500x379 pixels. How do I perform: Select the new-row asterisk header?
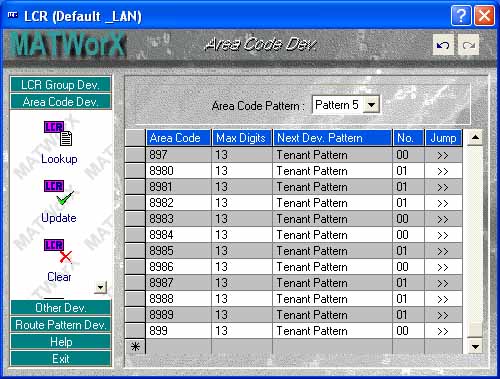coord(135,347)
